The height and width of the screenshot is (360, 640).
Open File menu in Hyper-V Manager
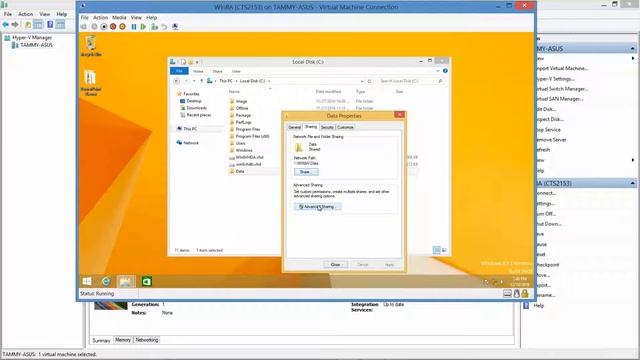click(8, 14)
